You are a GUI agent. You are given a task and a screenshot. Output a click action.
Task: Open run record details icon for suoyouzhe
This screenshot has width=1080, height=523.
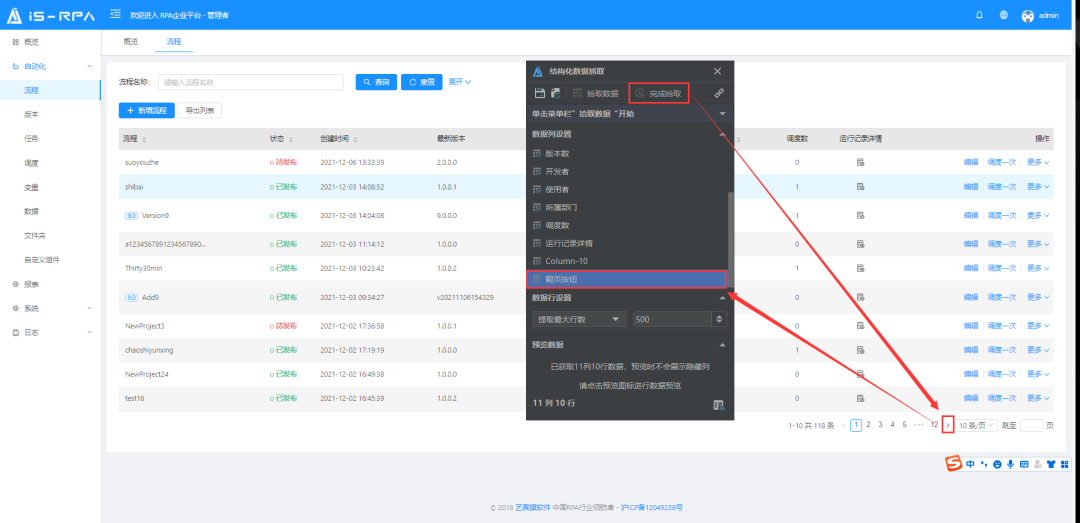[x=859, y=162]
